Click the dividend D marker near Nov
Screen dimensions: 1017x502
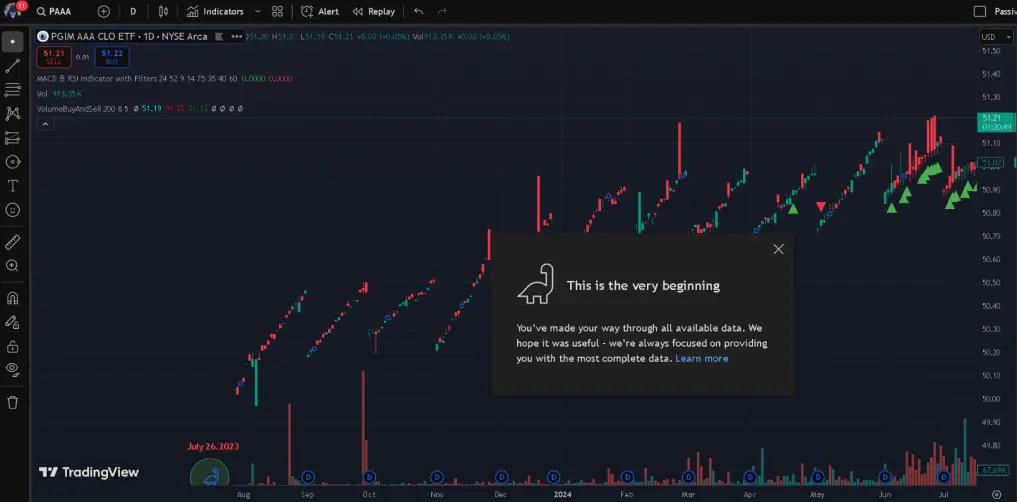coord(437,477)
